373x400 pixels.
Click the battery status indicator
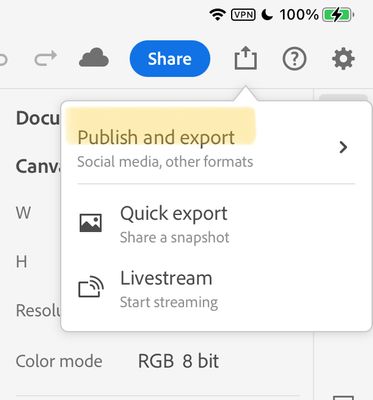tap(338, 15)
